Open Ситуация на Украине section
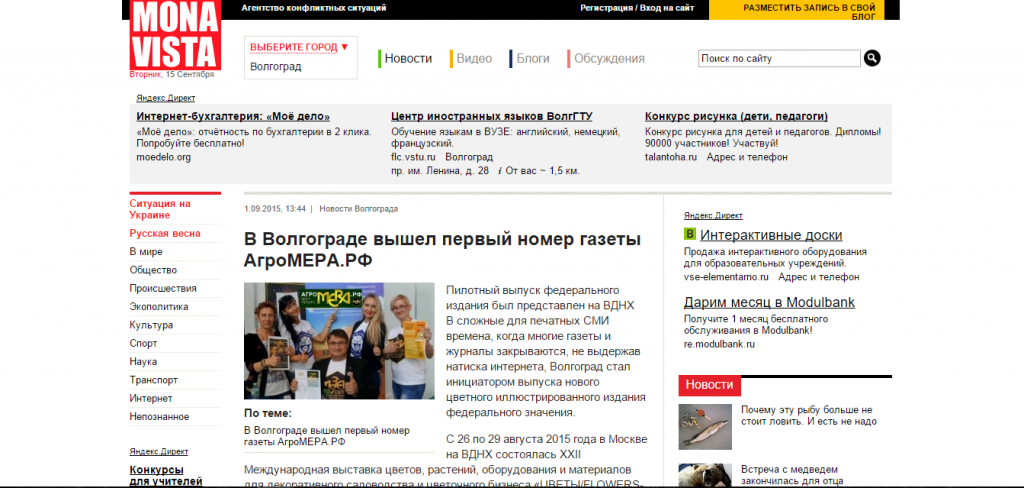The width and height of the screenshot is (1024, 488). click(160, 209)
